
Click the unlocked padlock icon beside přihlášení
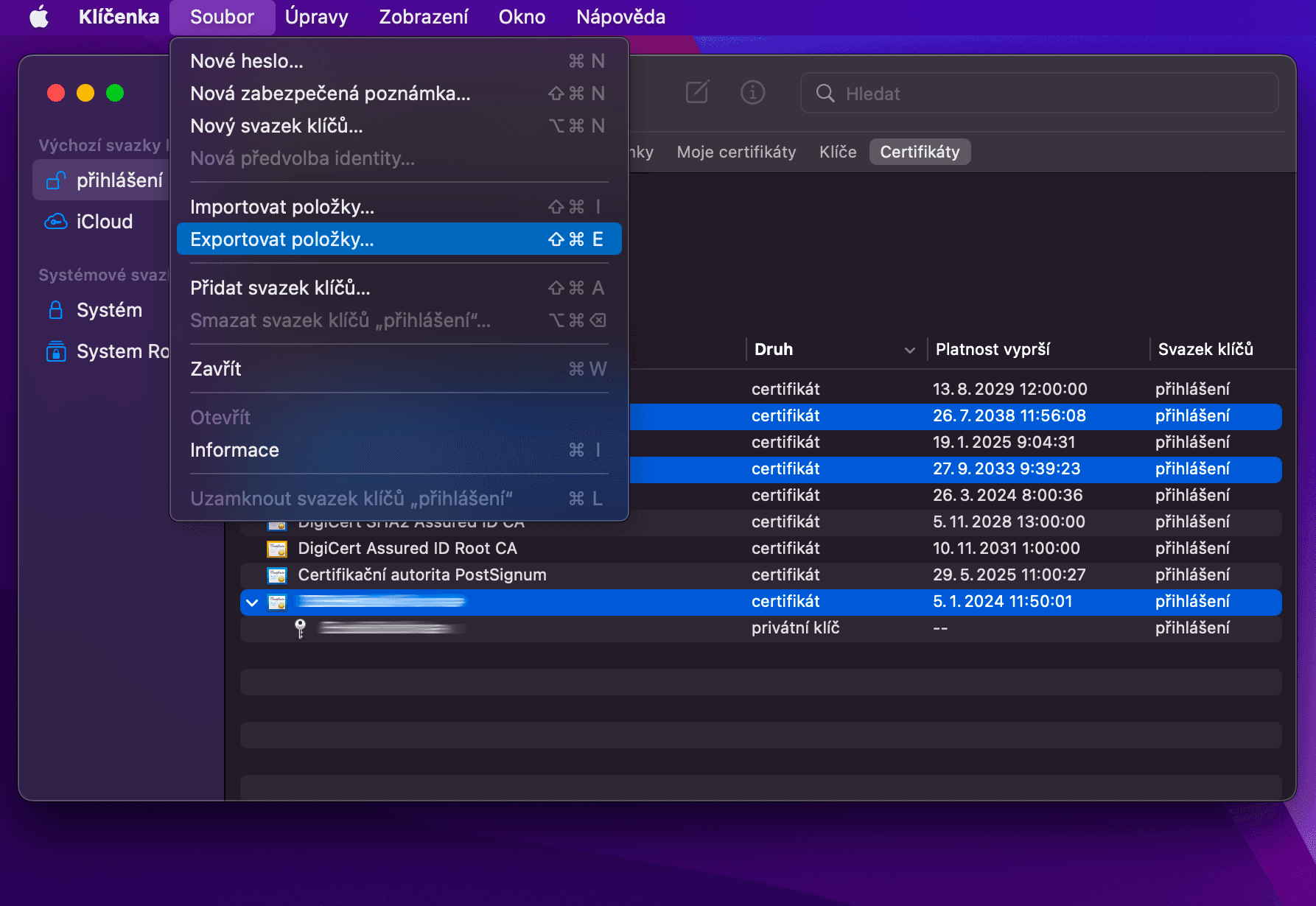tap(55, 180)
